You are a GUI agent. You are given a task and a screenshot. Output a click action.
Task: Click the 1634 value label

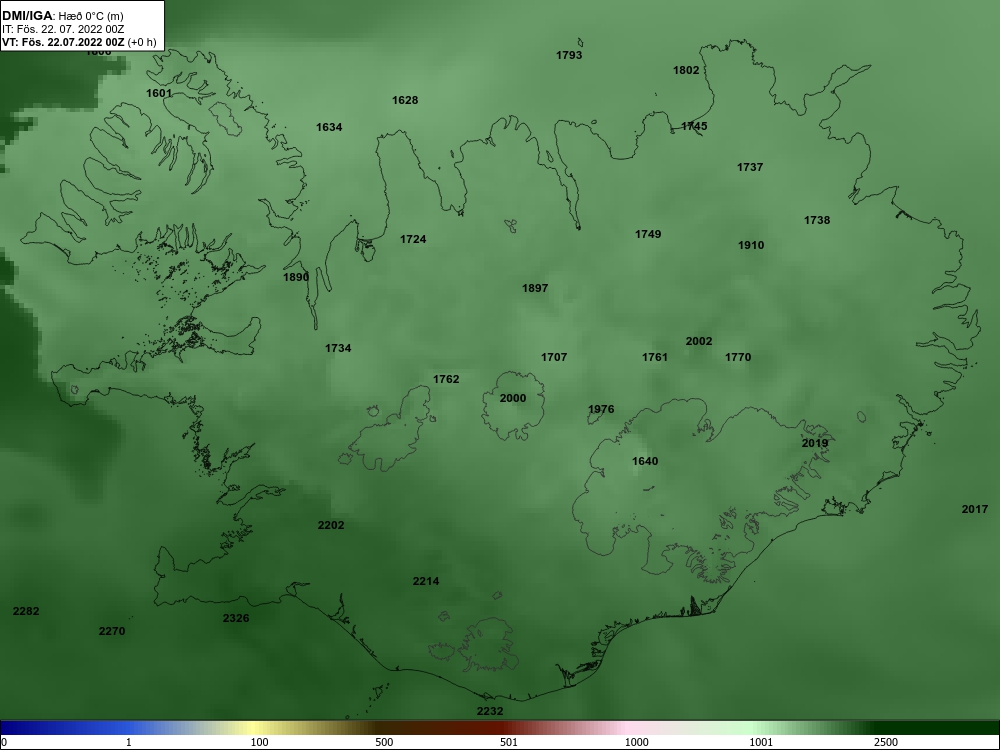point(329,128)
